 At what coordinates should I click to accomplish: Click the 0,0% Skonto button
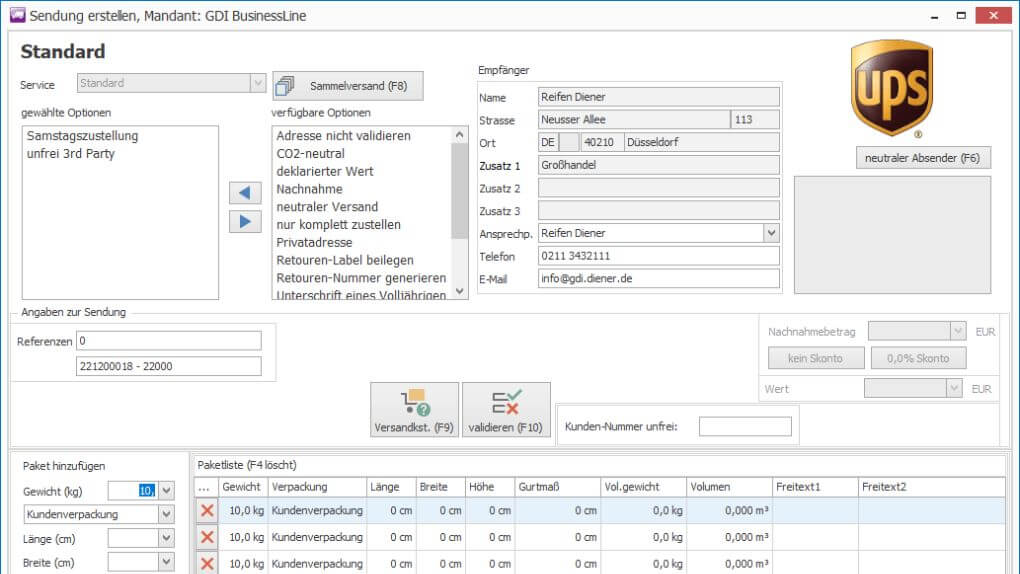[918, 358]
